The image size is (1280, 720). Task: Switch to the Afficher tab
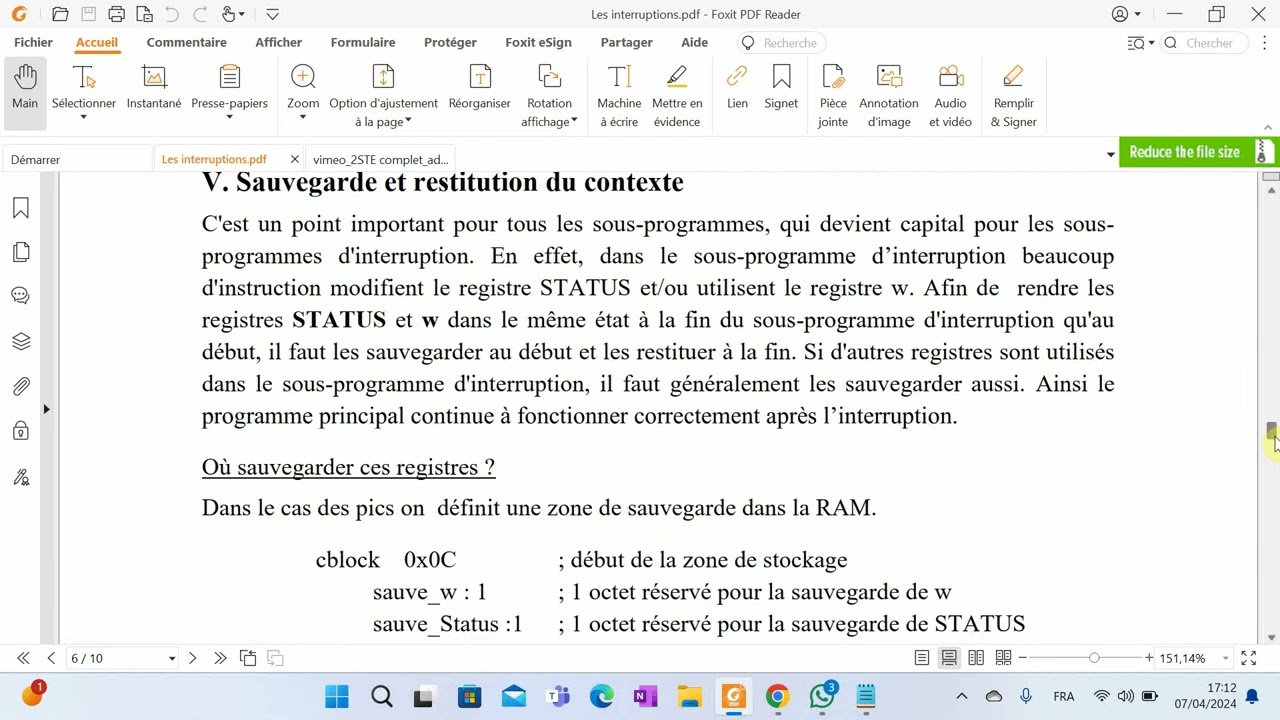tap(279, 43)
